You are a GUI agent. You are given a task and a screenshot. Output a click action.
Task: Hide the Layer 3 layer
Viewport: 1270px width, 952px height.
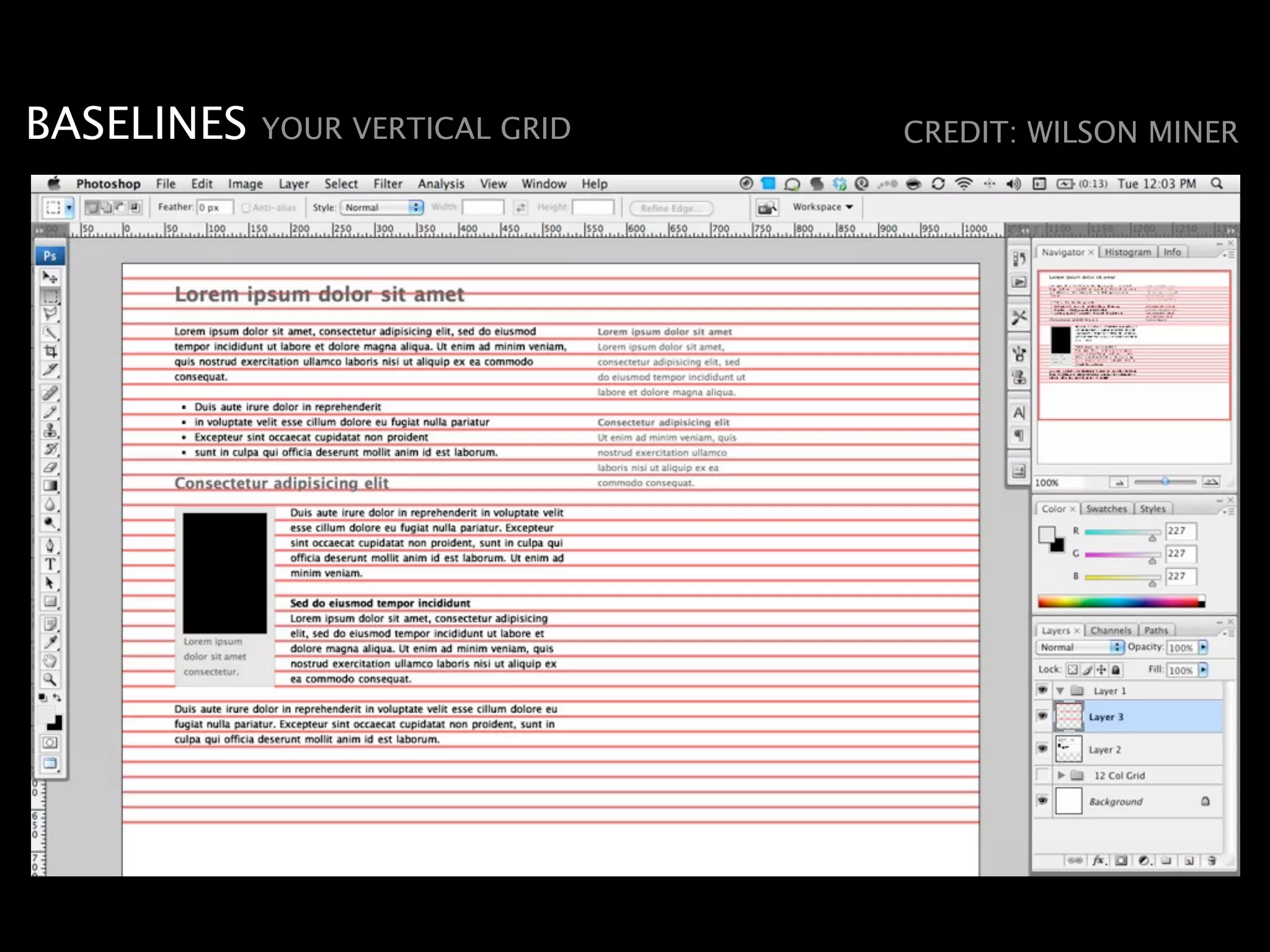(x=1042, y=716)
